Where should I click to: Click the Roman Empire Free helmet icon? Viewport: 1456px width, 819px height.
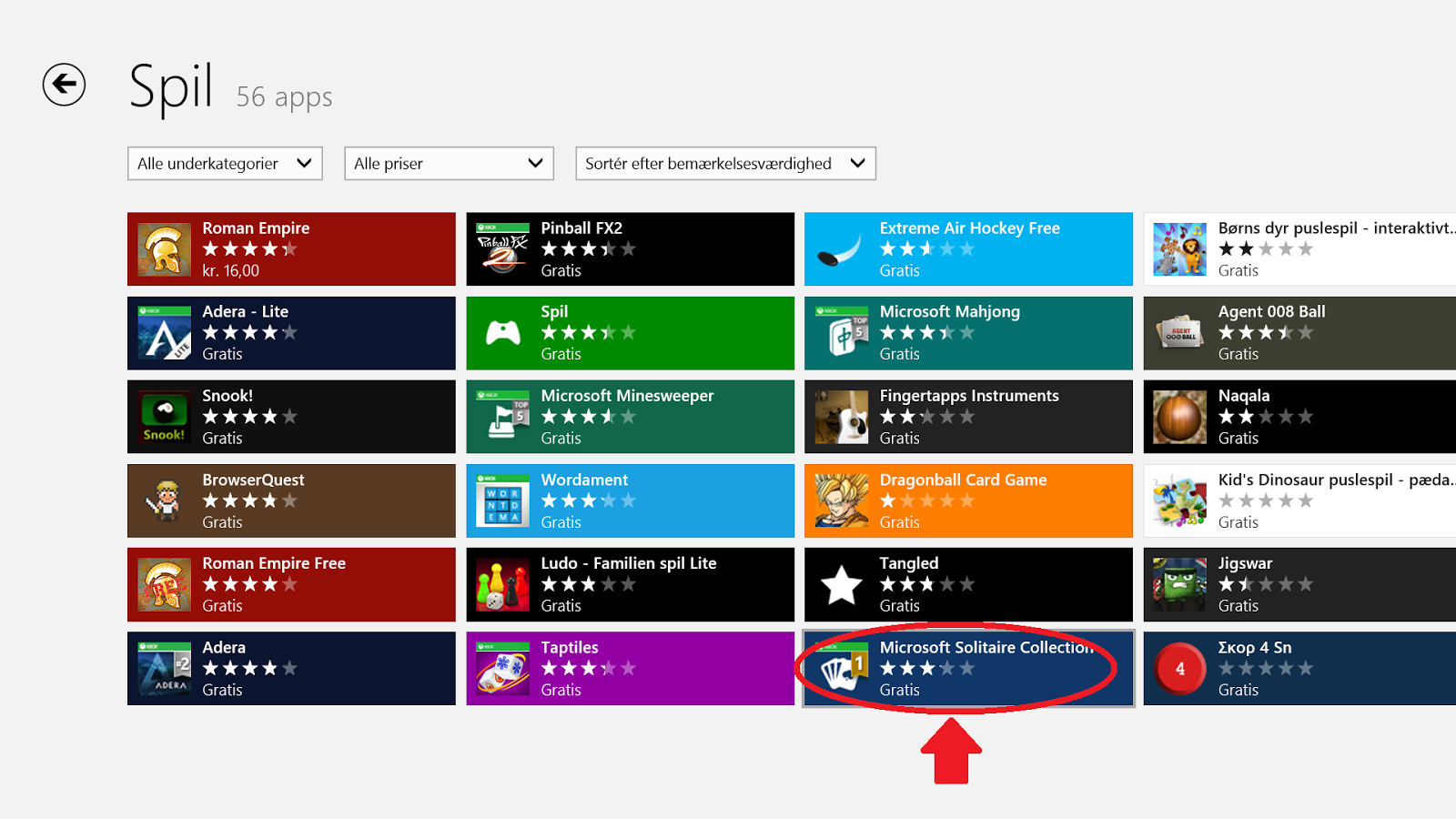coord(165,584)
